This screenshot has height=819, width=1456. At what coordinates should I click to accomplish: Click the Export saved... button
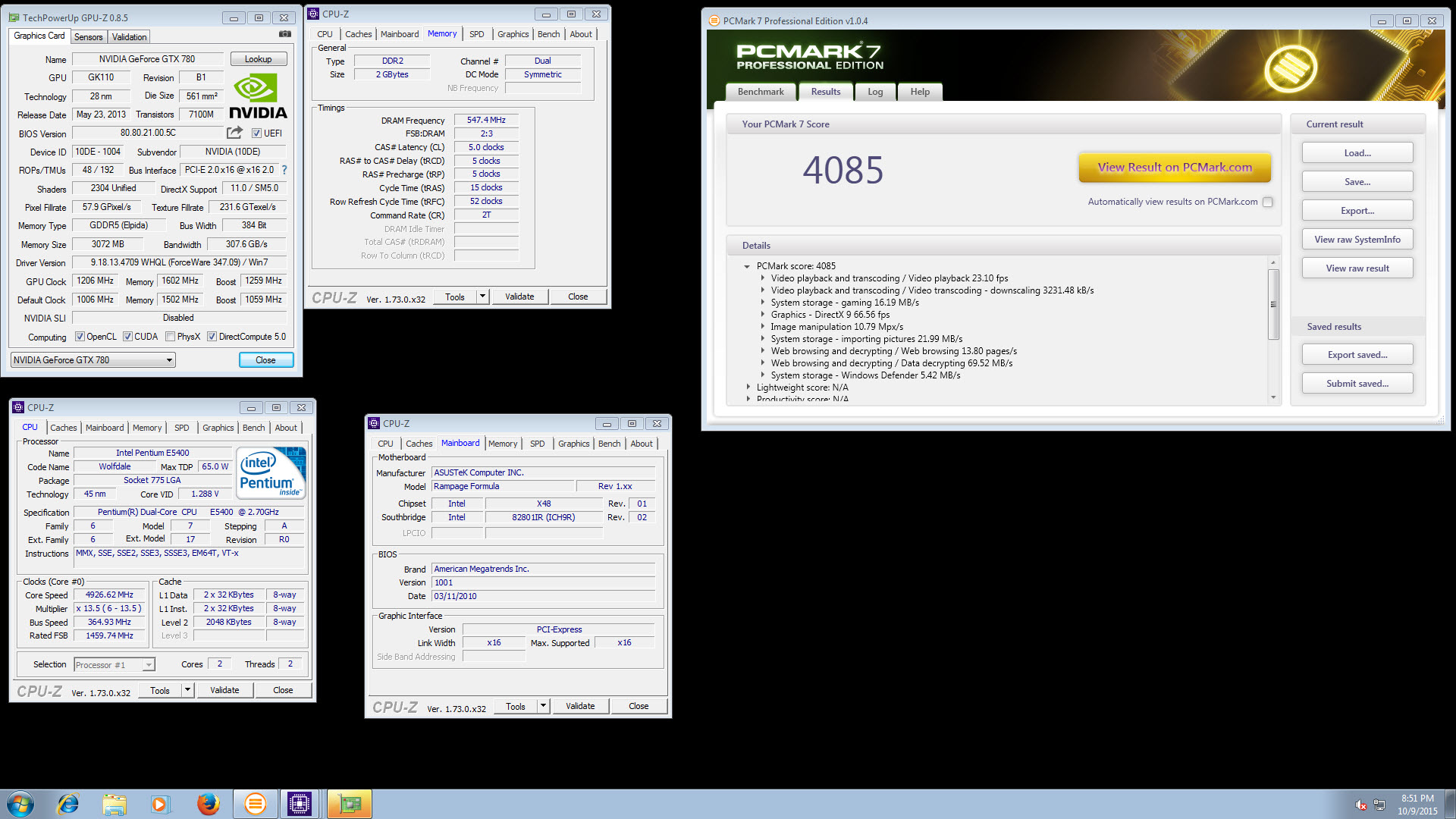pyautogui.click(x=1357, y=355)
